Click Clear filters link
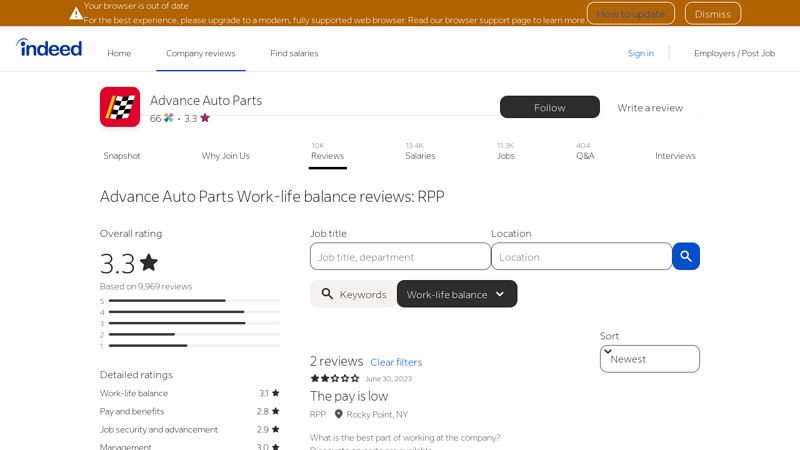The height and width of the screenshot is (450, 800). (x=396, y=362)
